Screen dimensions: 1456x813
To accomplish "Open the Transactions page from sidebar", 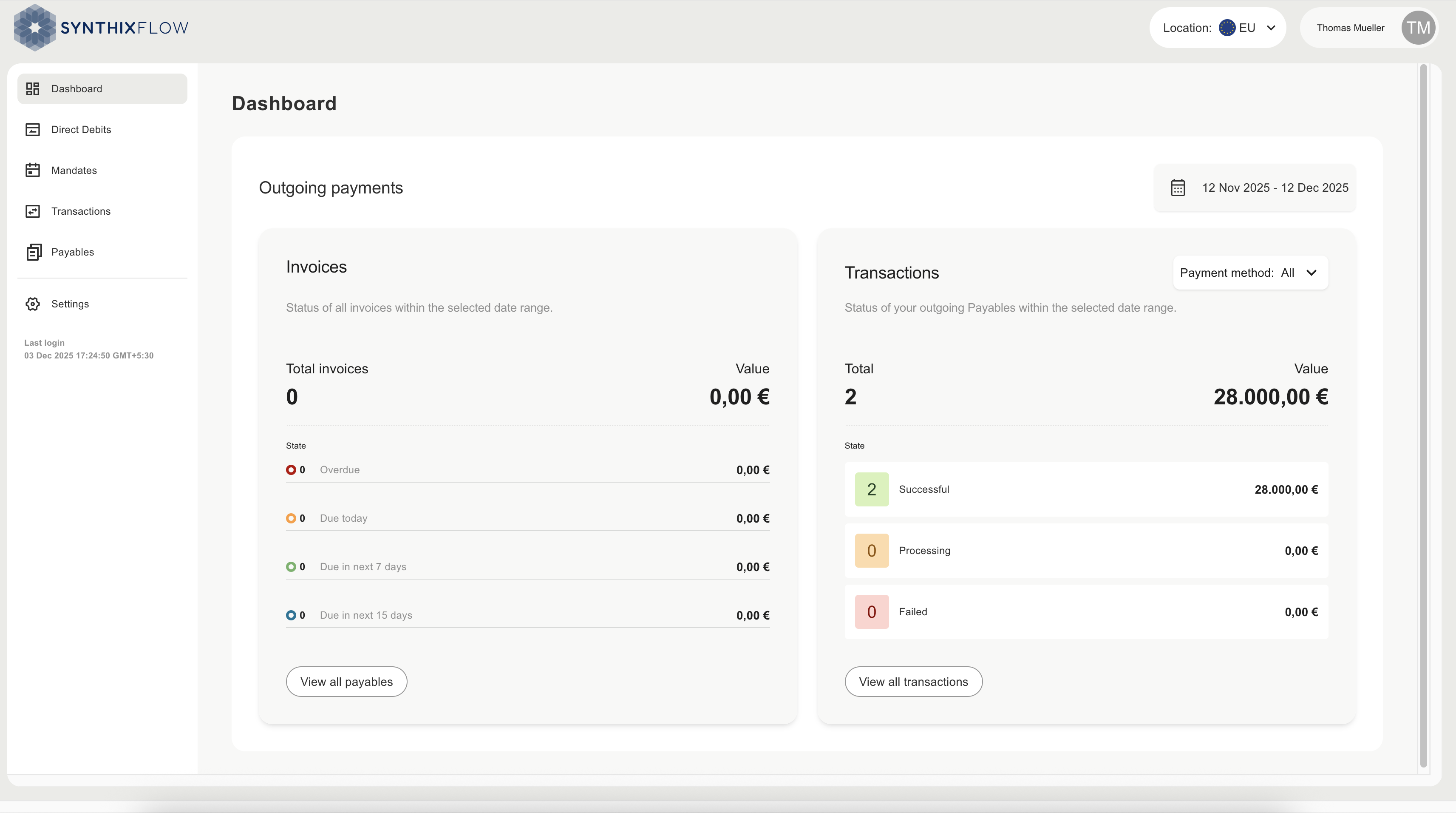I will (x=102, y=211).
